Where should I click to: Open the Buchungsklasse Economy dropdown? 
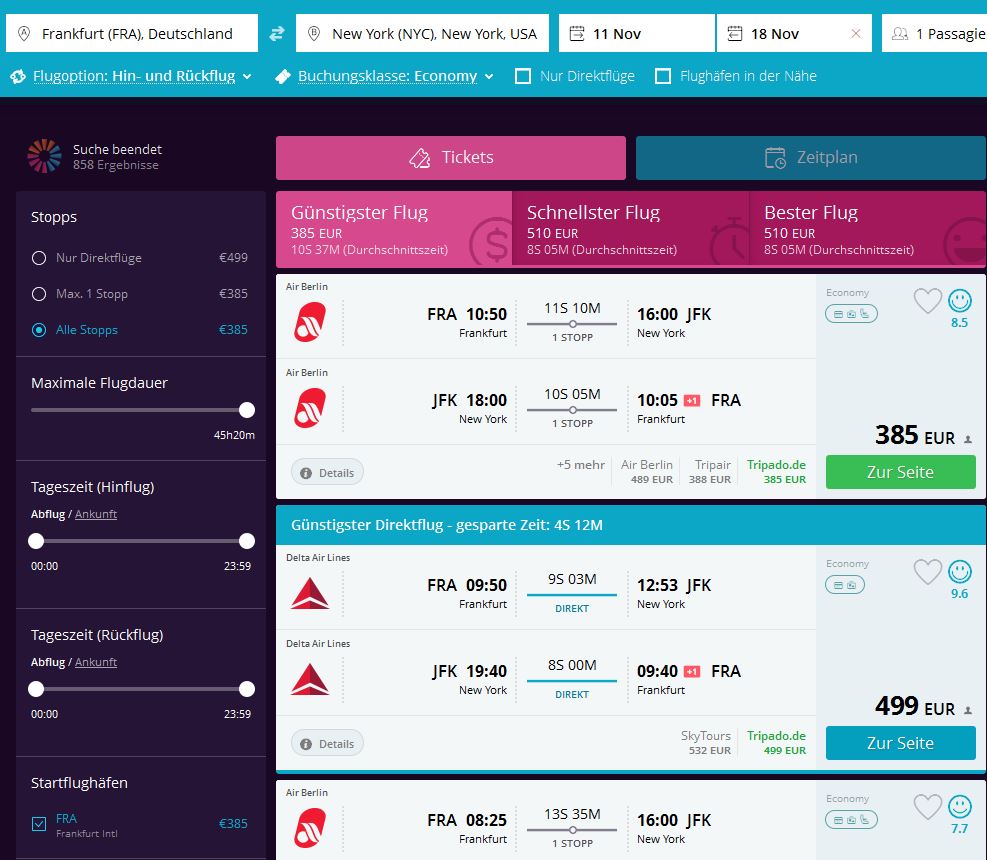395,76
